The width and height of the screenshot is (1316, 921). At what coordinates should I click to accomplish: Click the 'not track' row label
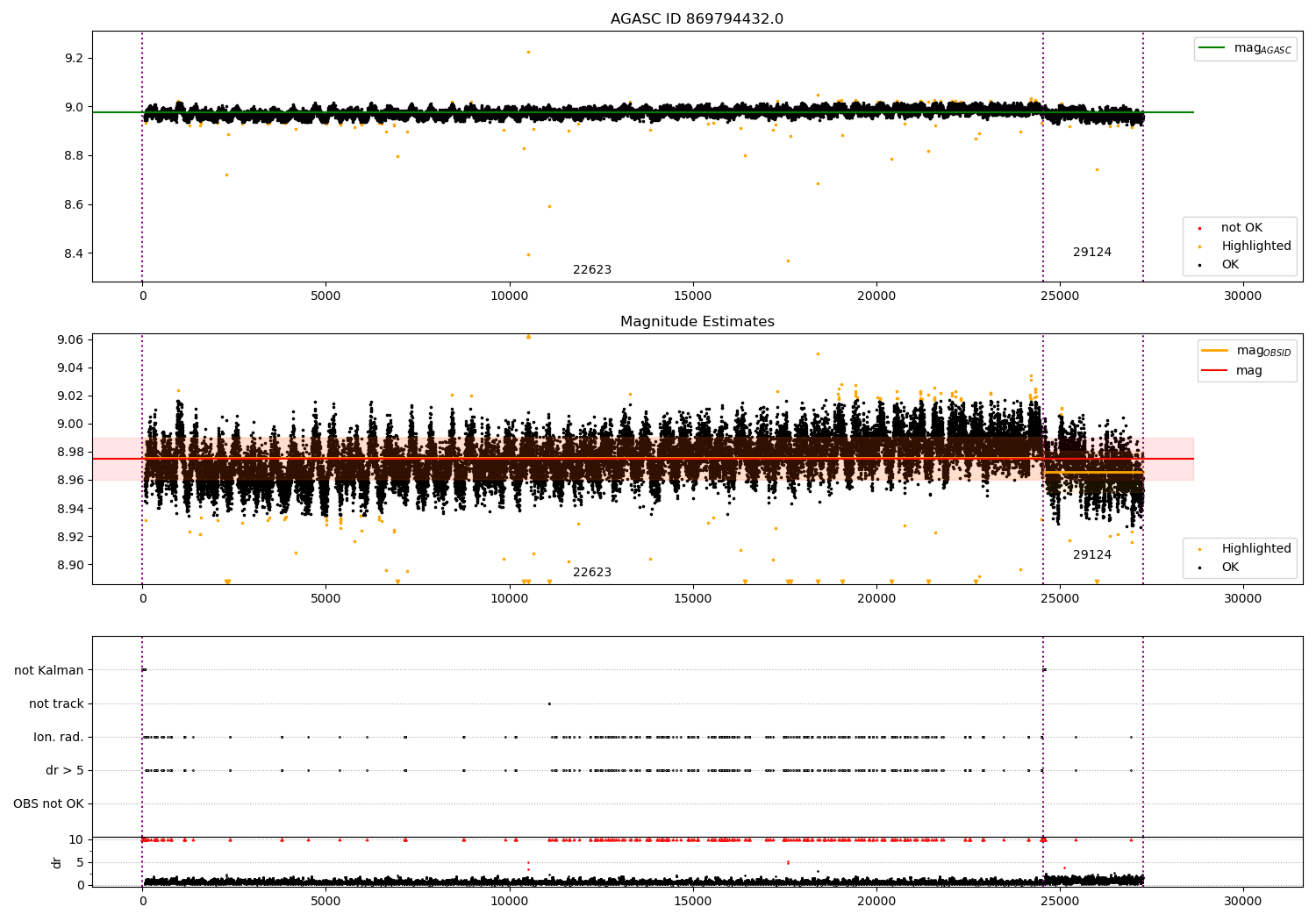click(x=56, y=703)
